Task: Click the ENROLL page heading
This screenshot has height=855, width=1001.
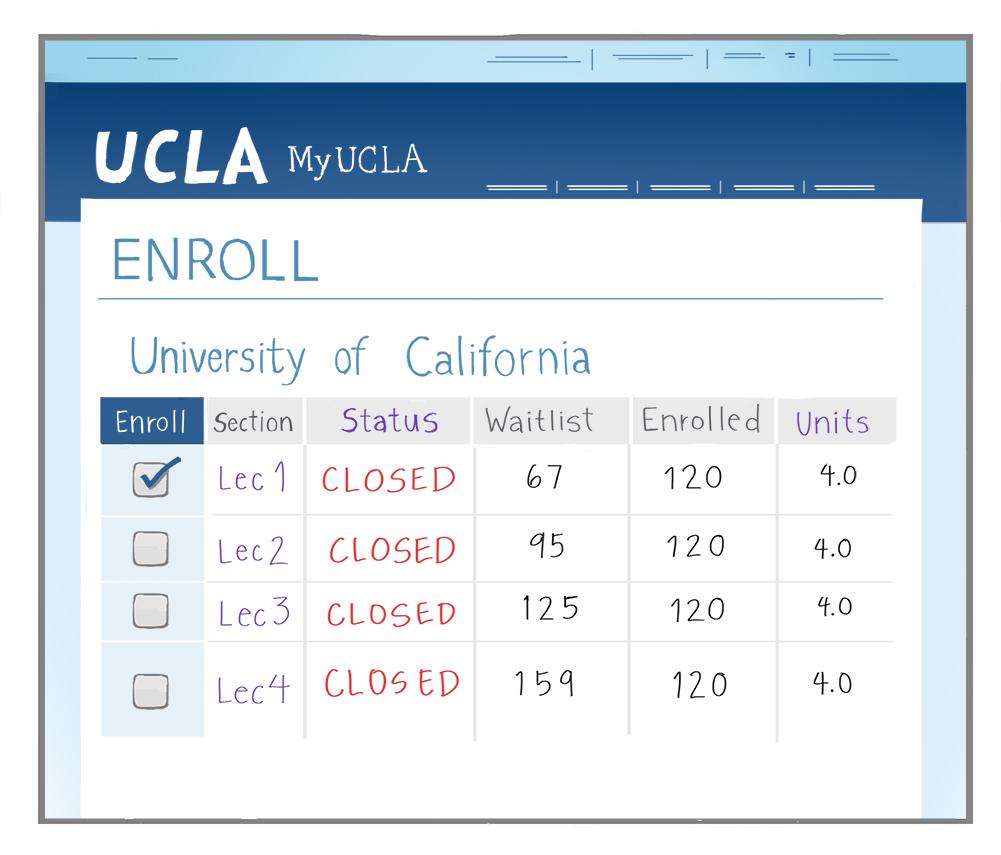Action: pos(215,261)
